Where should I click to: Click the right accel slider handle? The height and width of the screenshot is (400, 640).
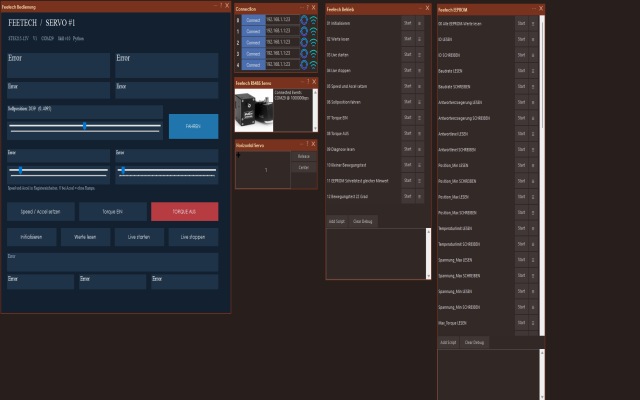click(x=123, y=170)
